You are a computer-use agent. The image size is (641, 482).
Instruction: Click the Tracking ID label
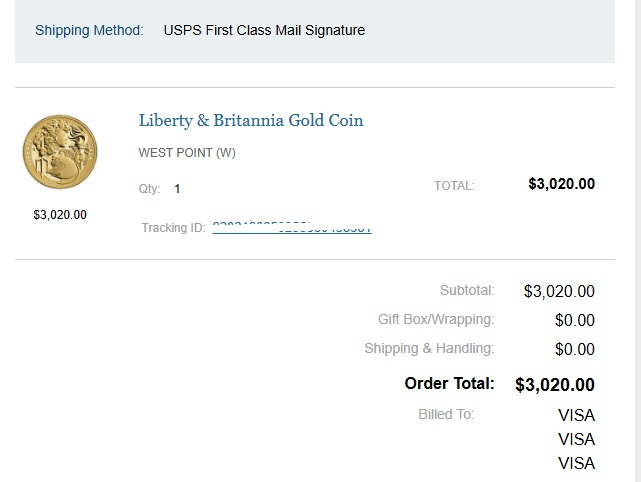coord(173,228)
